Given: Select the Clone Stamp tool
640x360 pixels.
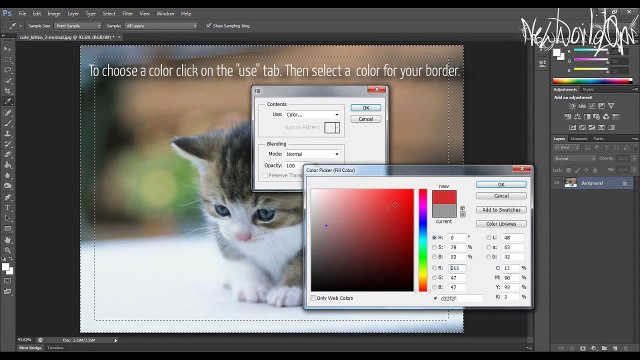Looking at the screenshot, I should point(8,133).
